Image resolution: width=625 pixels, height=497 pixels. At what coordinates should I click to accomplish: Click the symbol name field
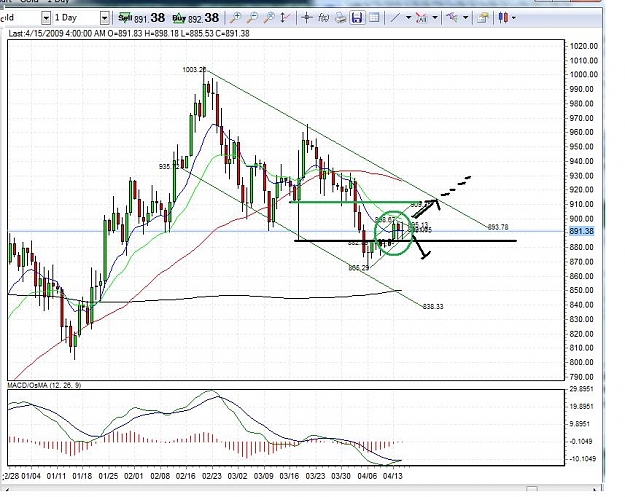(20, 18)
